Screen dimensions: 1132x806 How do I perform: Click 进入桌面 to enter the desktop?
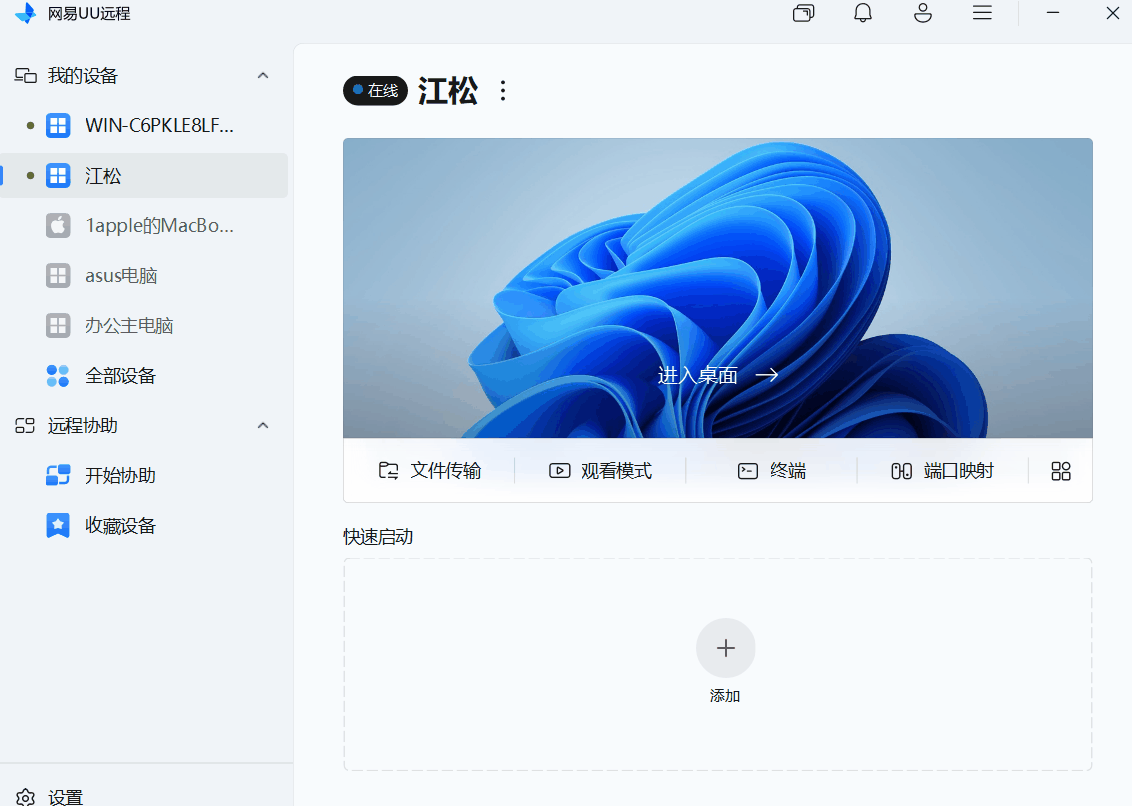[697, 375]
